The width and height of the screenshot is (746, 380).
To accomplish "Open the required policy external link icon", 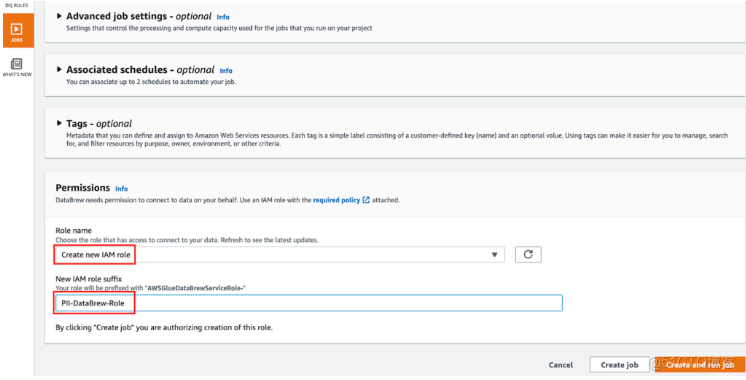I will (x=366, y=200).
